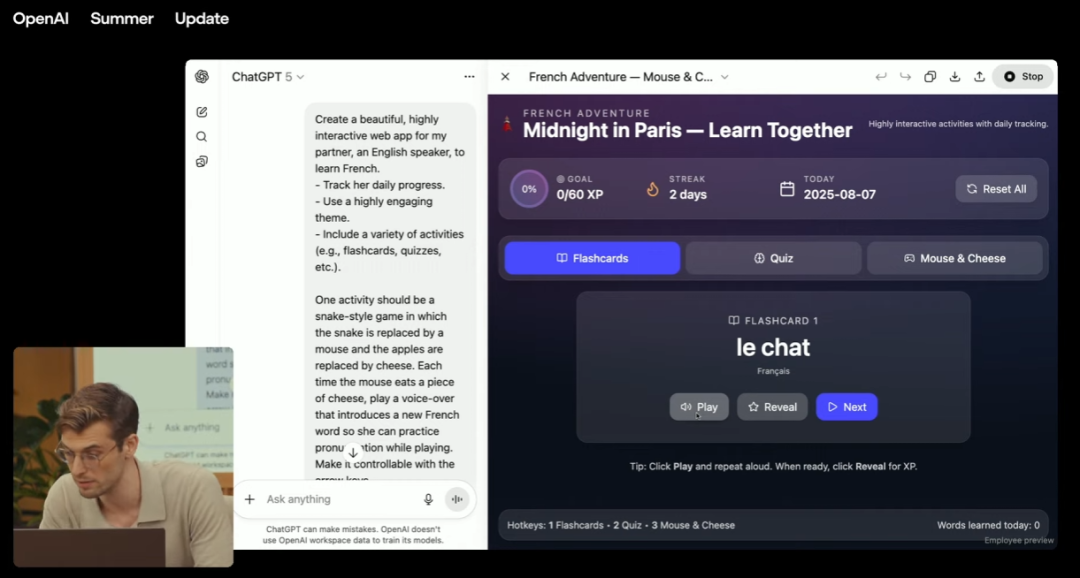Go to the Next flashcard
This screenshot has width=1080, height=578.
[x=847, y=406]
